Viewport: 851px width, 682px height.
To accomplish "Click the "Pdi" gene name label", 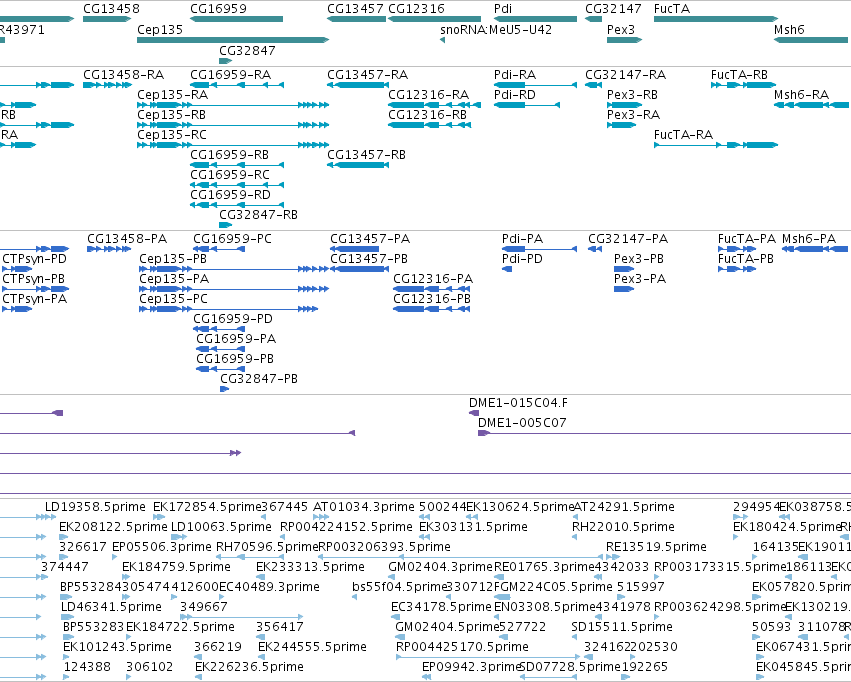I will (503, 9).
